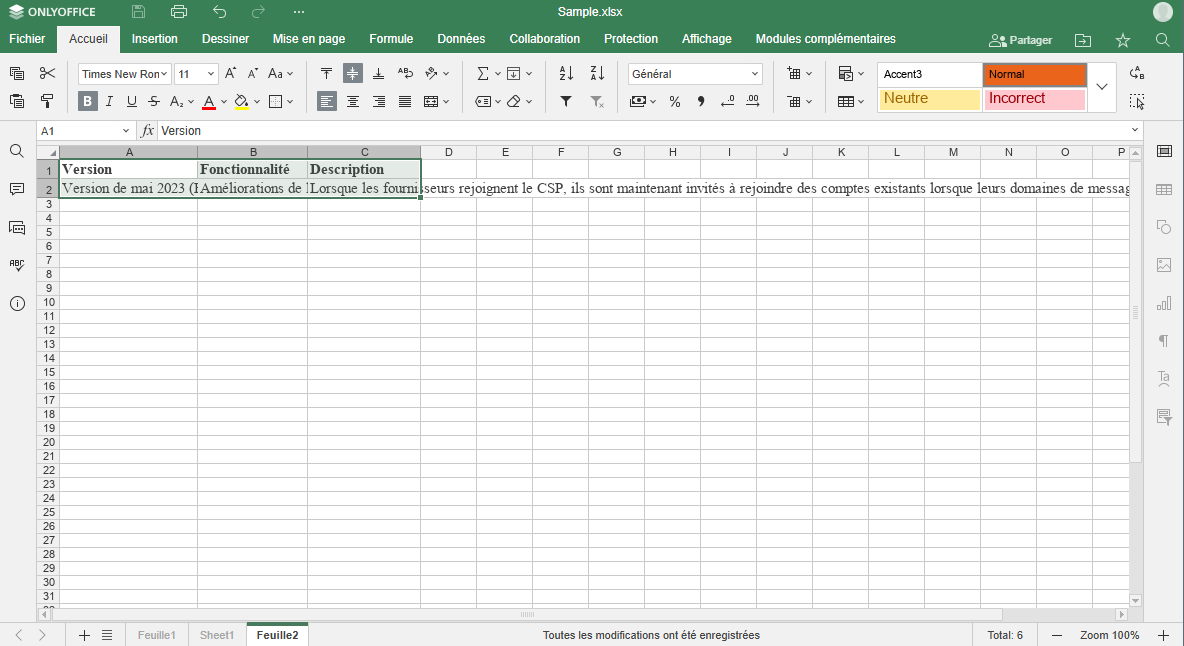Apply percent style formatting
The height and width of the screenshot is (646, 1184).
pos(675,101)
